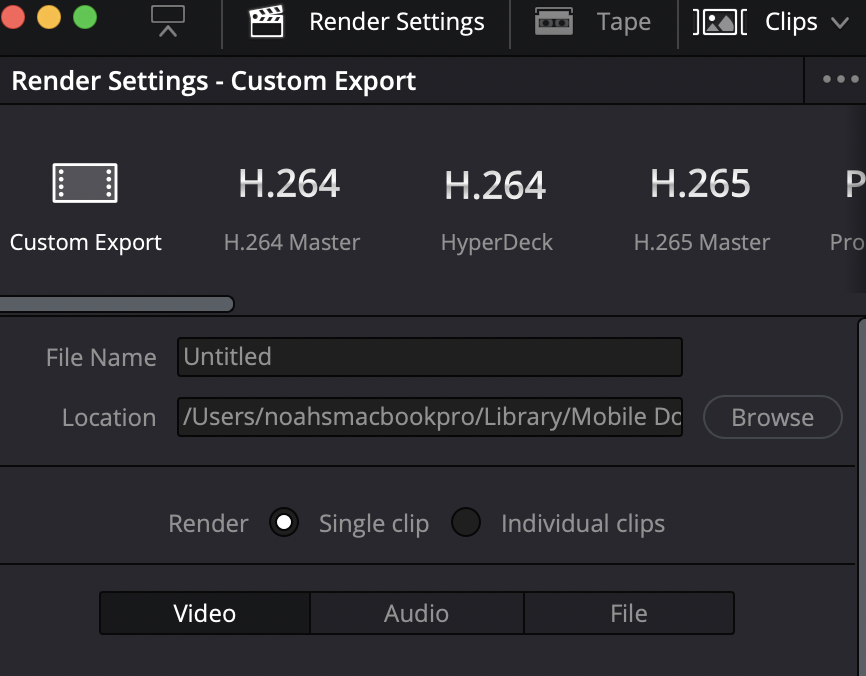The height and width of the screenshot is (676, 866).
Task: Switch to the Audio tab
Action: 416,613
